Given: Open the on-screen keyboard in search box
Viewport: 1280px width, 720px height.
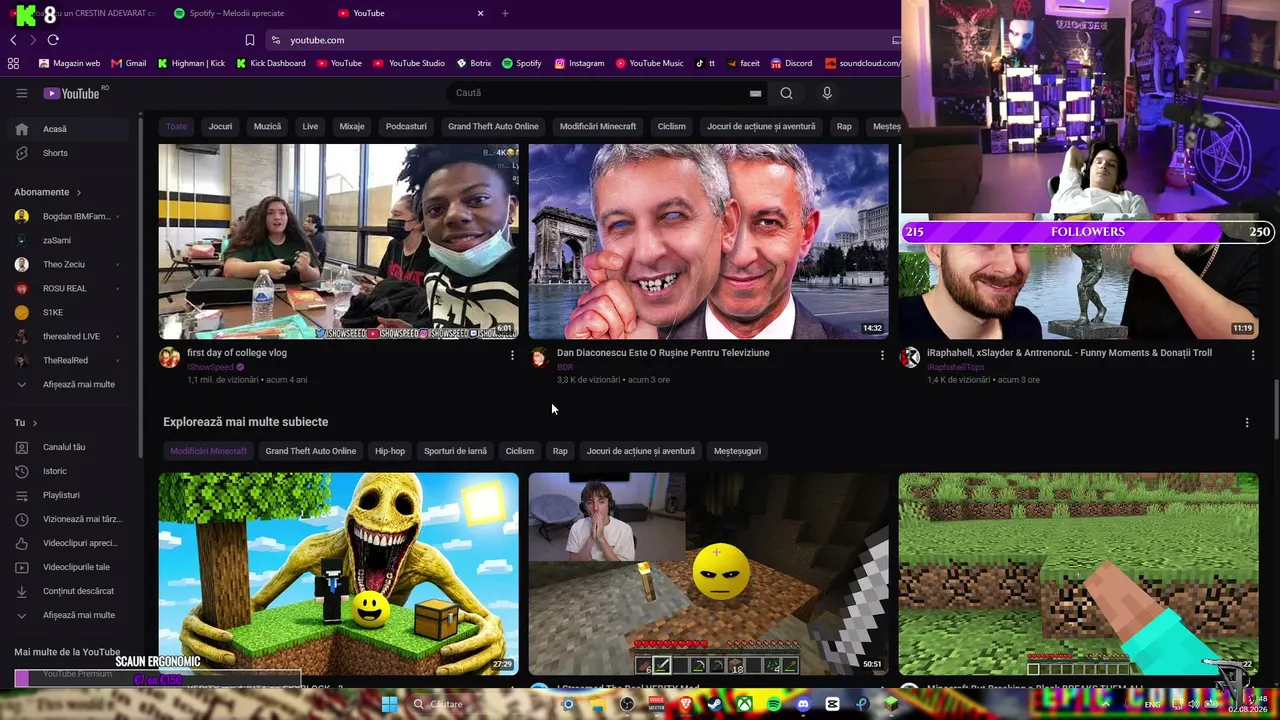Looking at the screenshot, I should pyautogui.click(x=755, y=93).
